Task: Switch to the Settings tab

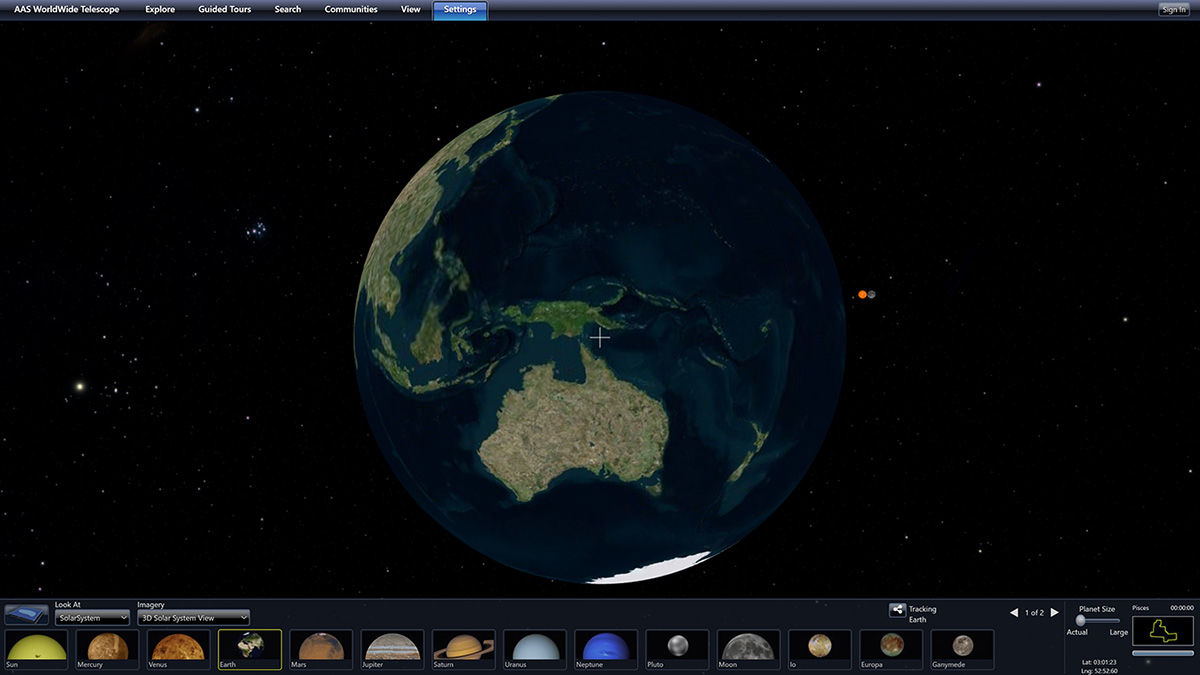Action: tap(459, 8)
